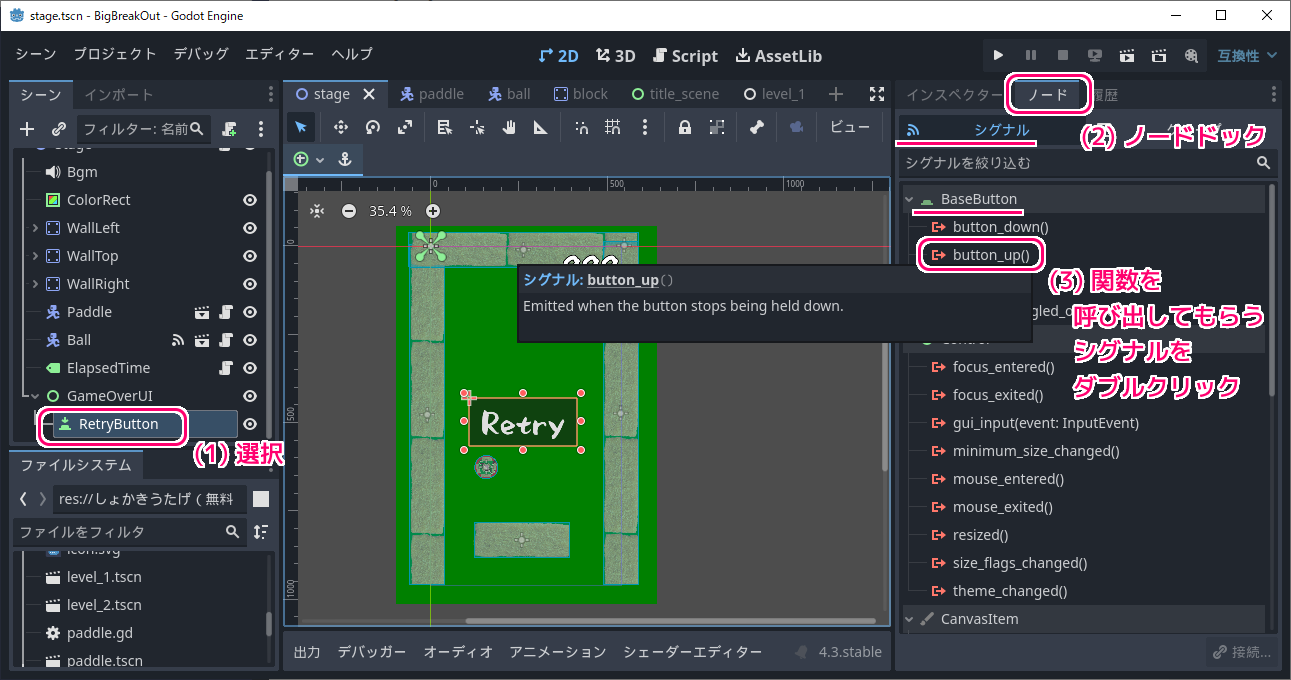The image size is (1291, 680).
Task: Activate the Move Mode tool
Action: pyautogui.click(x=340, y=127)
